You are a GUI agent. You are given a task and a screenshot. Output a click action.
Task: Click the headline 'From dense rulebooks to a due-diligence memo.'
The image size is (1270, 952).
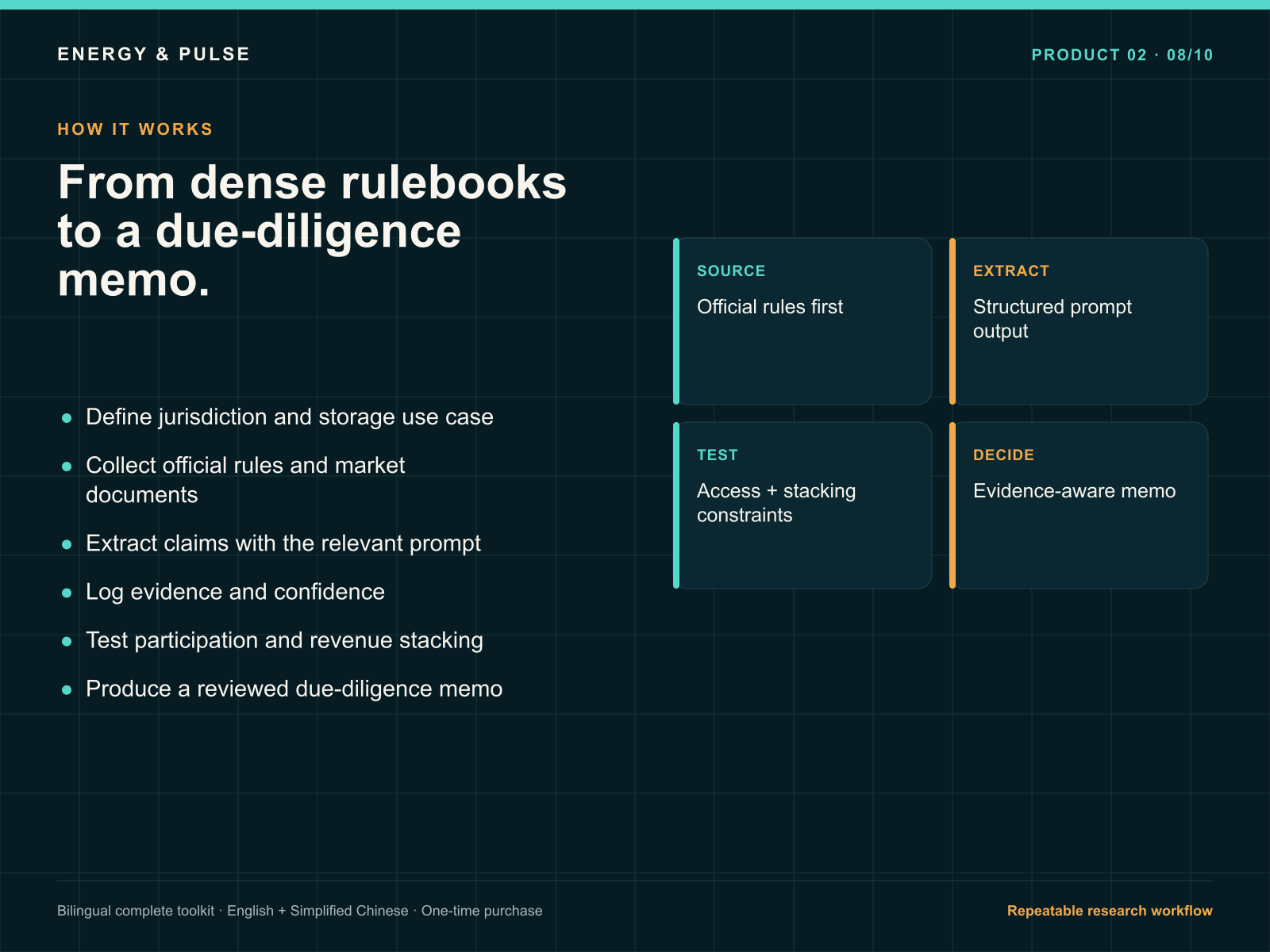coord(312,231)
